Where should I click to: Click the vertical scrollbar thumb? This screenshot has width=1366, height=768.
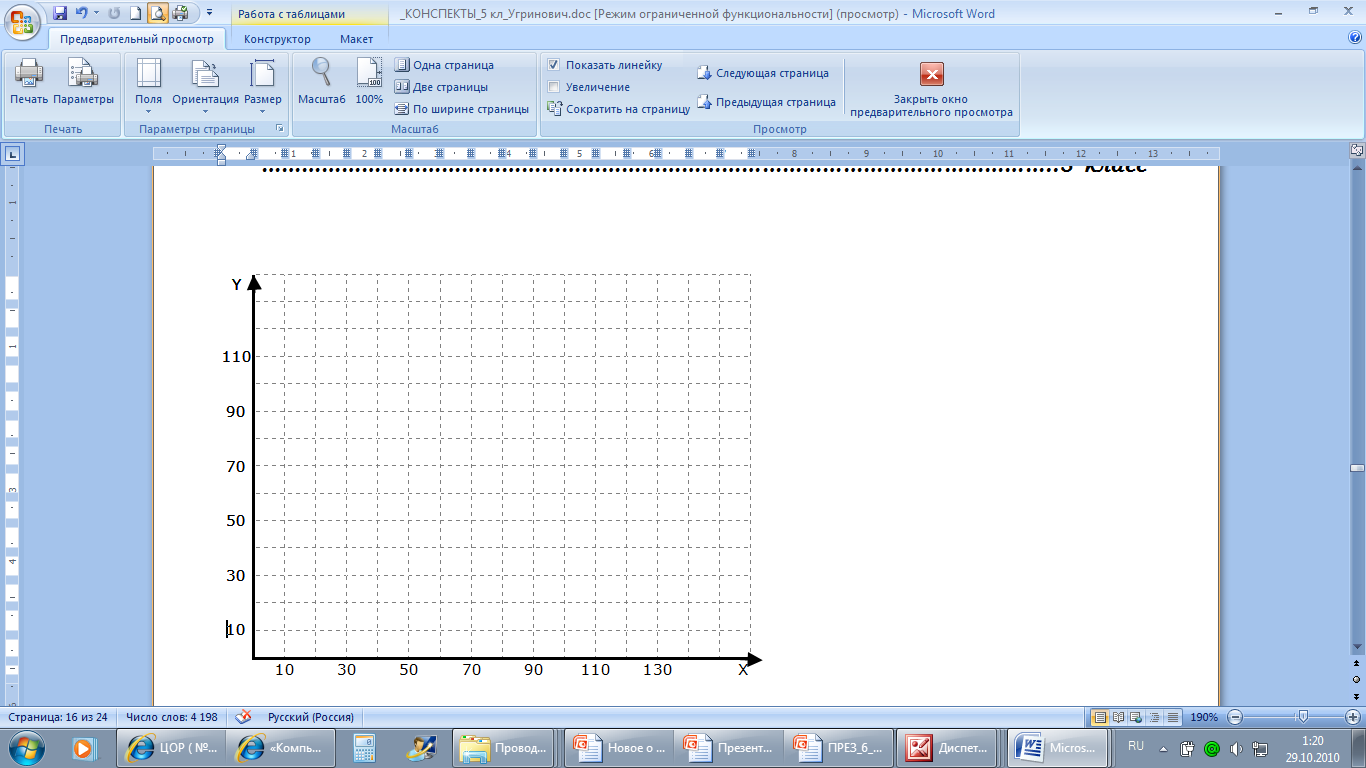point(1357,468)
